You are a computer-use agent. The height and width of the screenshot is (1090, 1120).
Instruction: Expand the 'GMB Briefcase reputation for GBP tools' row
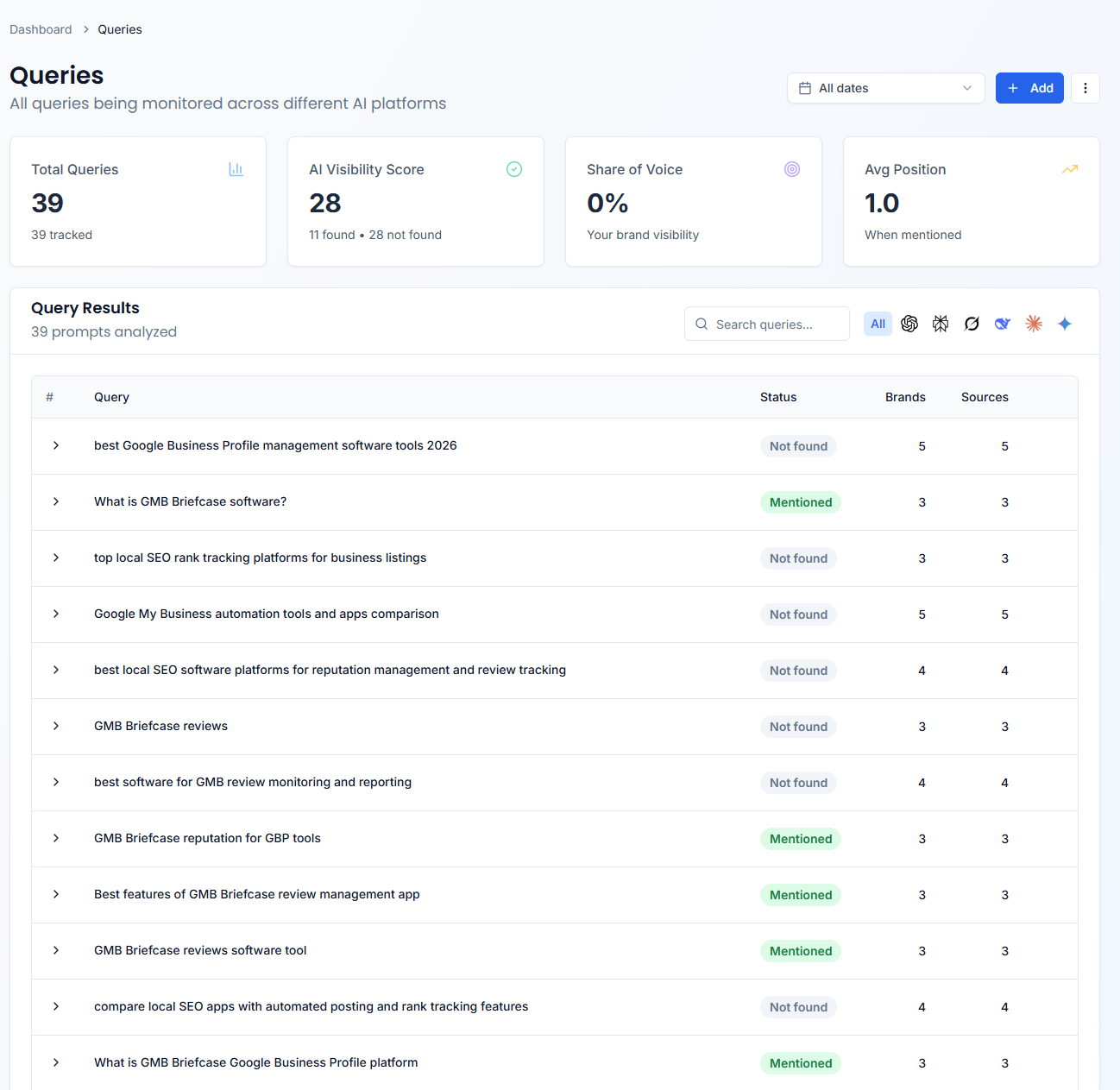[56, 838]
